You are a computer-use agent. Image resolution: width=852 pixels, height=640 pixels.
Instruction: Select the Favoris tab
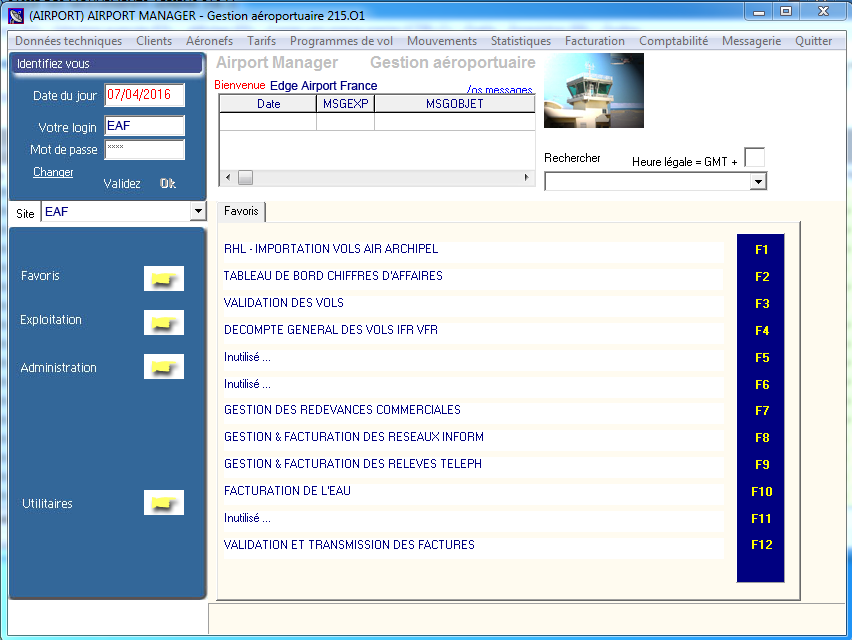click(241, 212)
